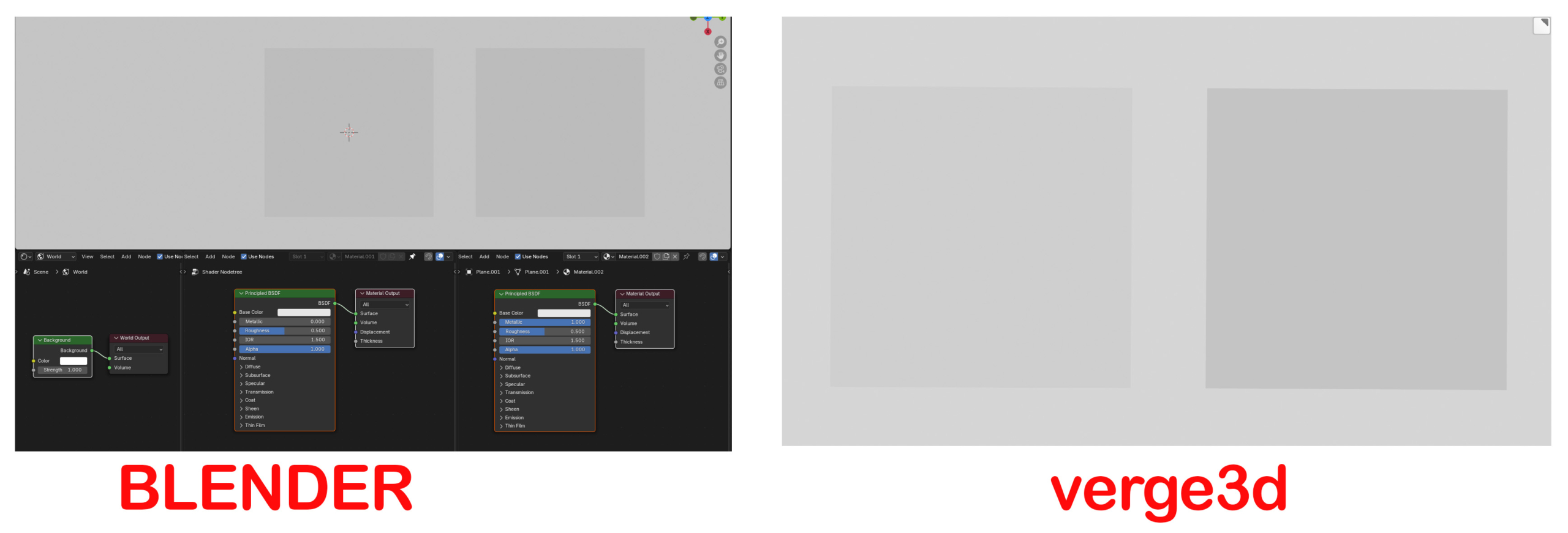1568x533 pixels.
Task: Collapse the World Output node with its chevron
Action: click(x=116, y=338)
